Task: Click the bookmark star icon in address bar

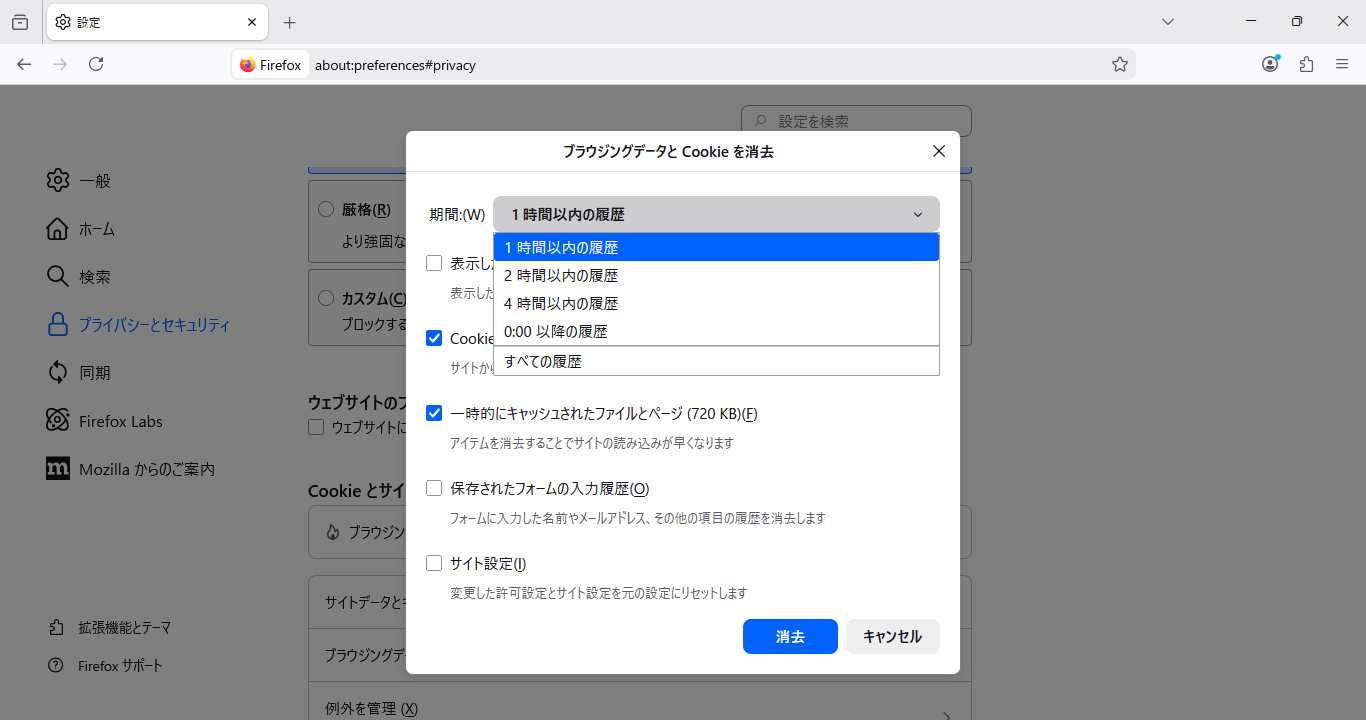Action: [x=1120, y=65]
